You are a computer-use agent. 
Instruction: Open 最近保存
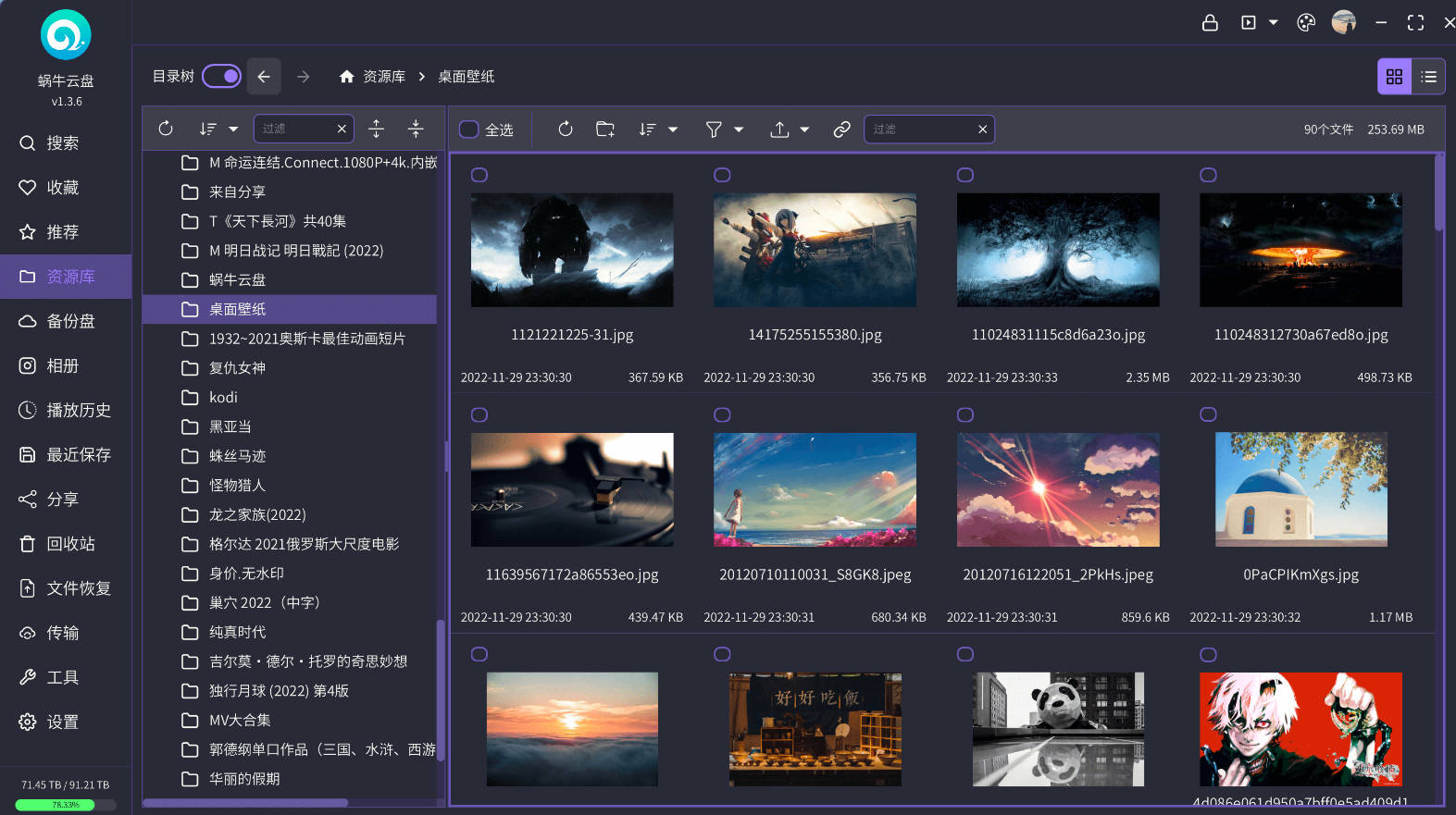point(66,454)
